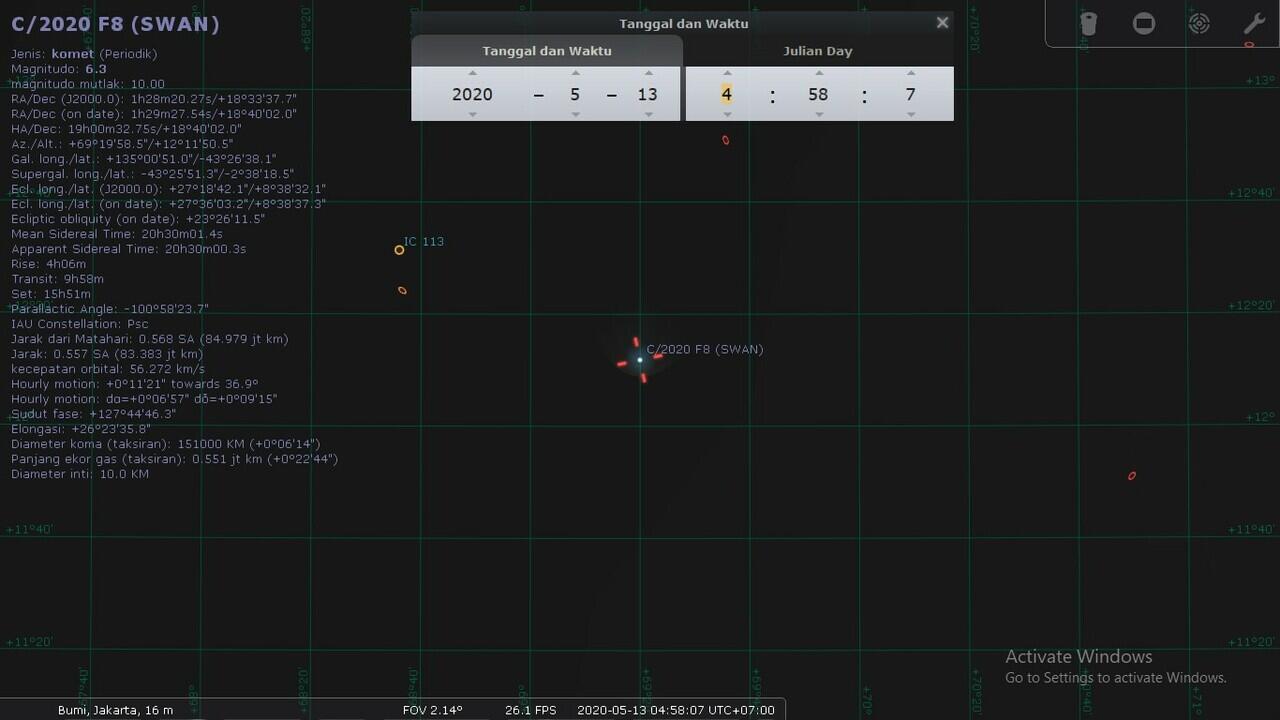
Task: Select the comet C/2020 F8 (SWAN) marker
Action: [640, 360]
